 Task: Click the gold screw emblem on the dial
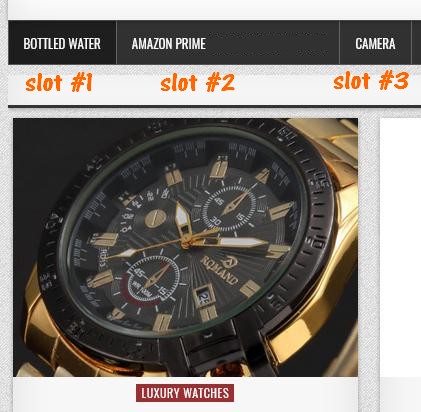(x=154, y=219)
